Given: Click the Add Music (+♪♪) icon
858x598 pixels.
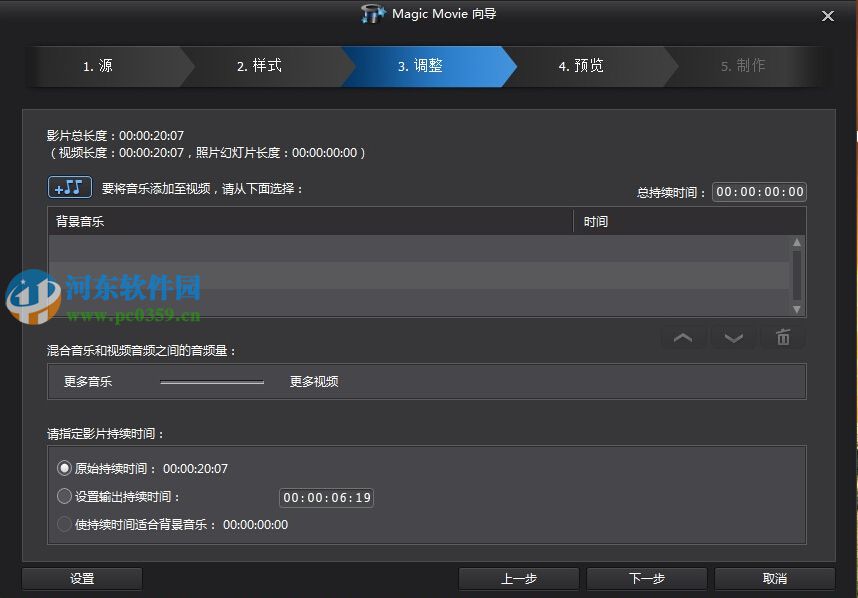Looking at the screenshot, I should [x=69, y=187].
